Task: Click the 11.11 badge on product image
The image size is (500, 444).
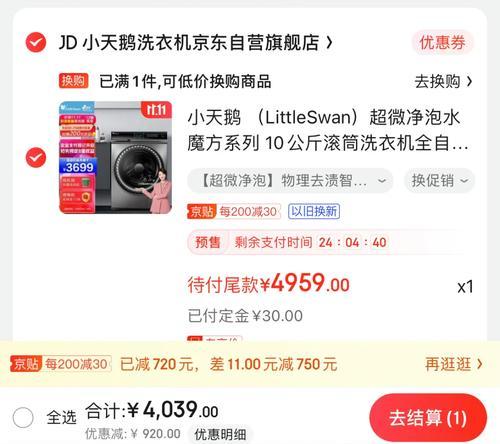Action: coord(156,109)
